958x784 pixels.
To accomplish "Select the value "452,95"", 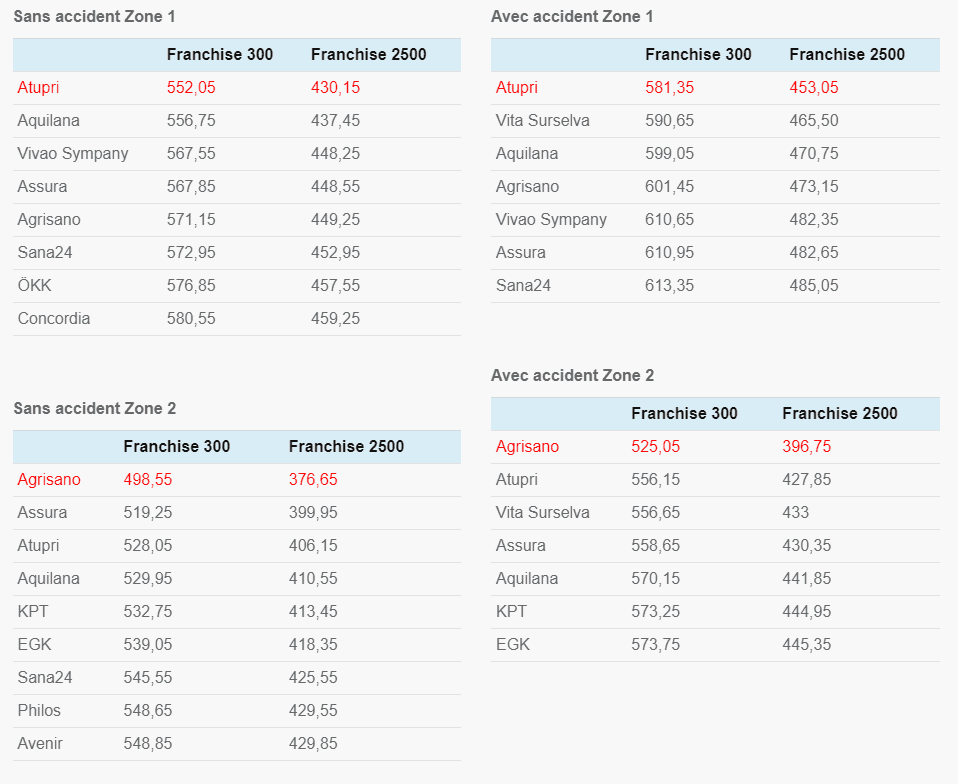I will 335,252.
